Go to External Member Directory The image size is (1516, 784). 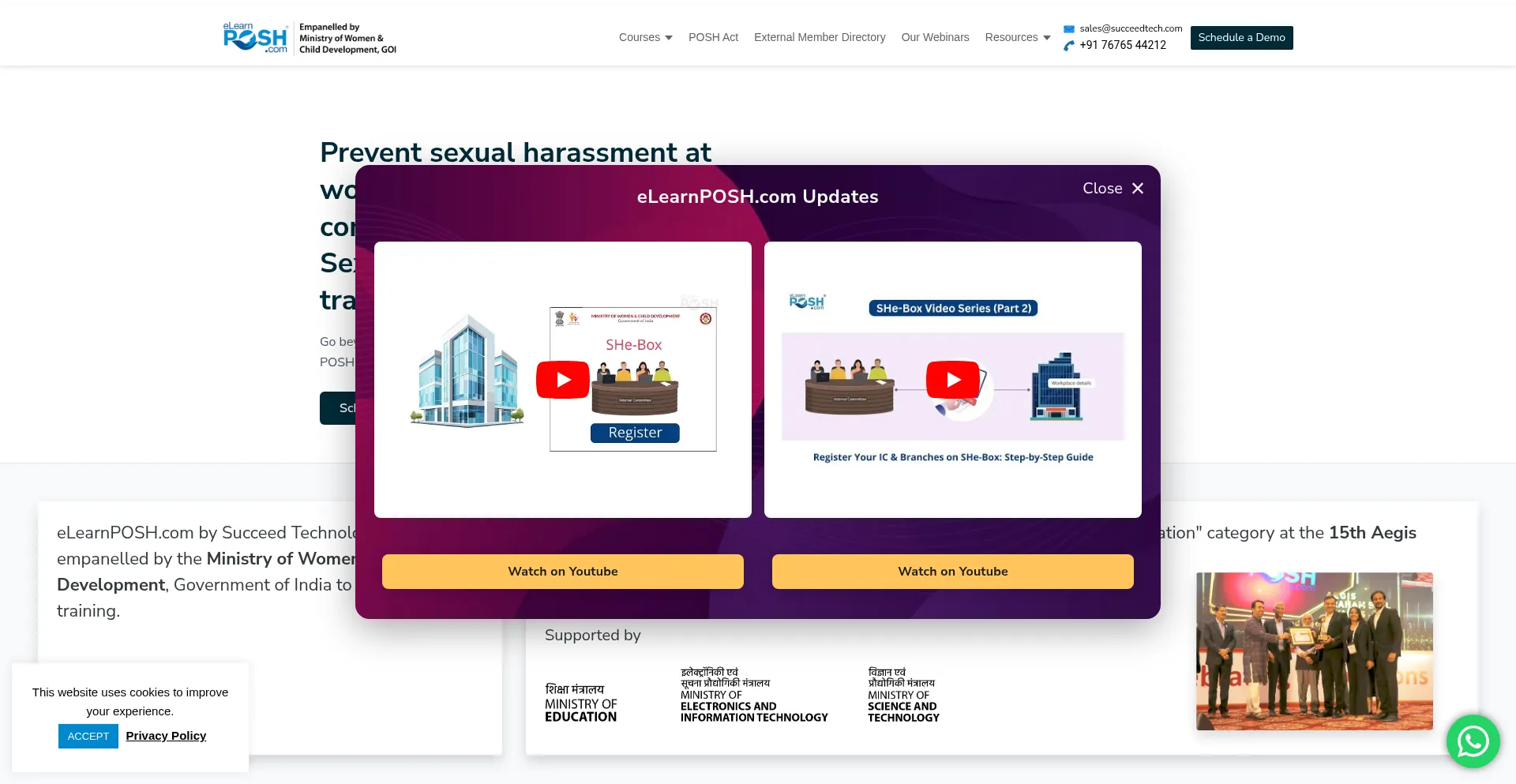click(x=820, y=37)
